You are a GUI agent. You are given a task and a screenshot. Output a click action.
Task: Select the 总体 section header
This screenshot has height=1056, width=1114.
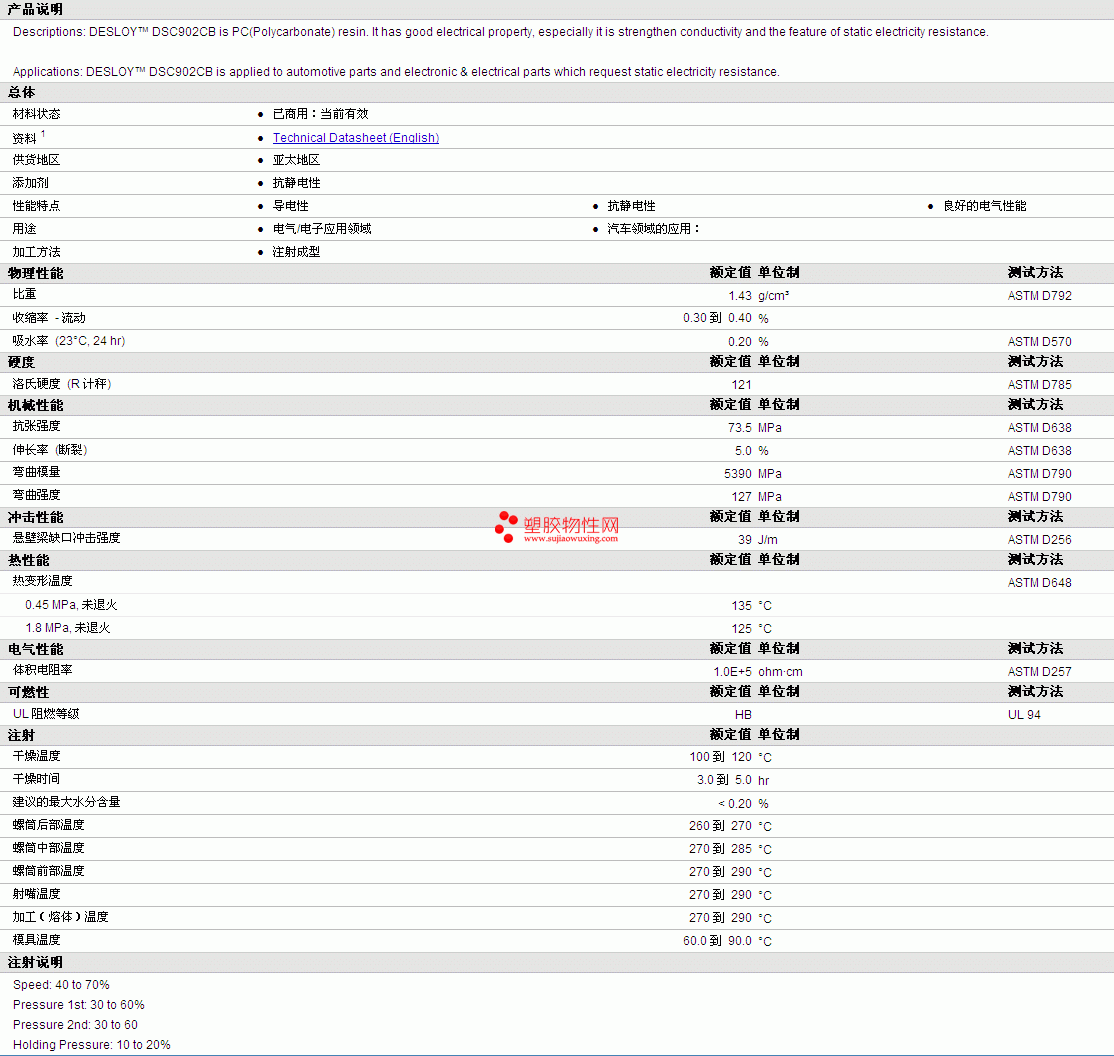tap(21, 92)
